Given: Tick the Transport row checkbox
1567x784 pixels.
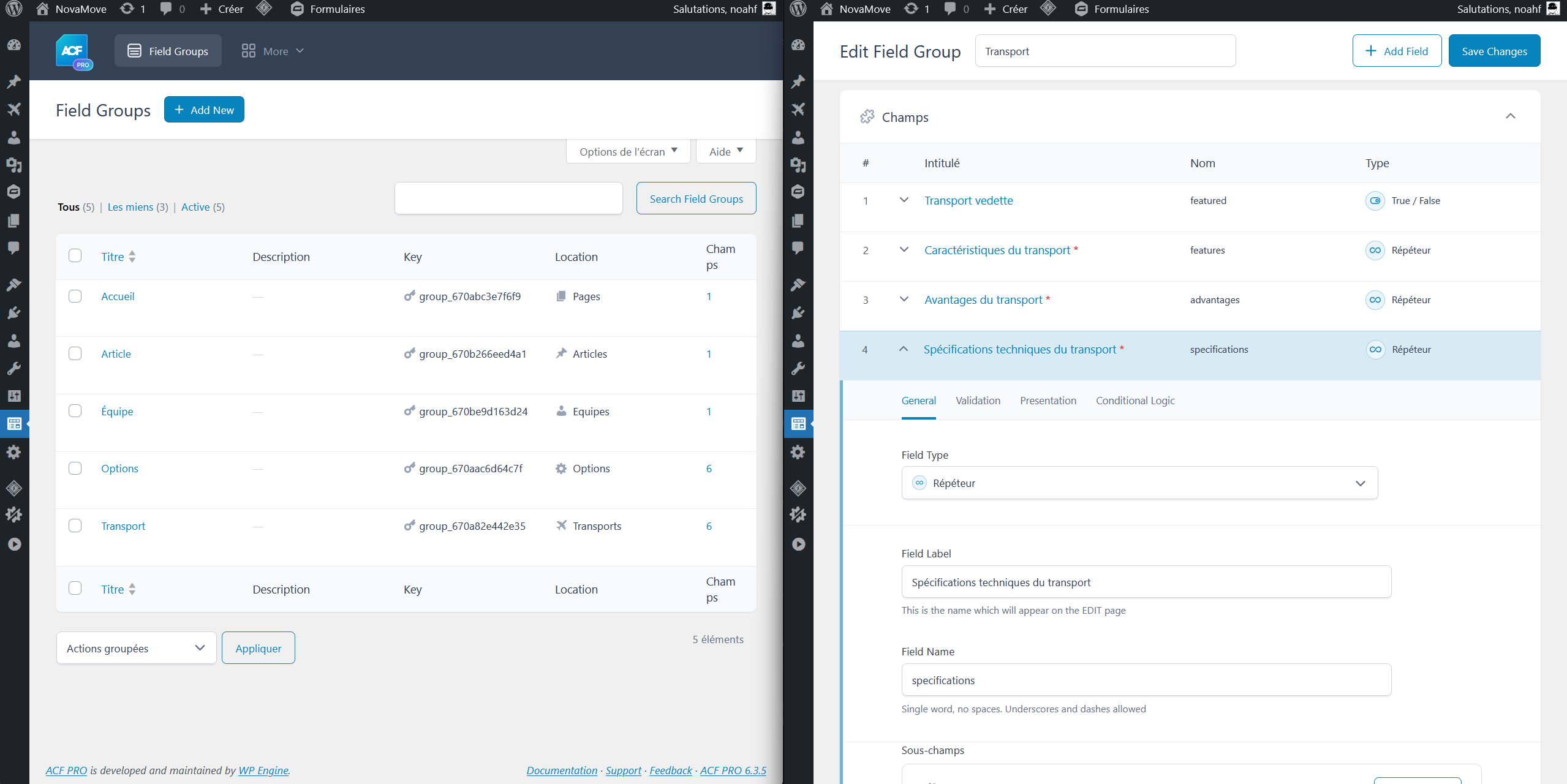Looking at the screenshot, I should (75, 526).
